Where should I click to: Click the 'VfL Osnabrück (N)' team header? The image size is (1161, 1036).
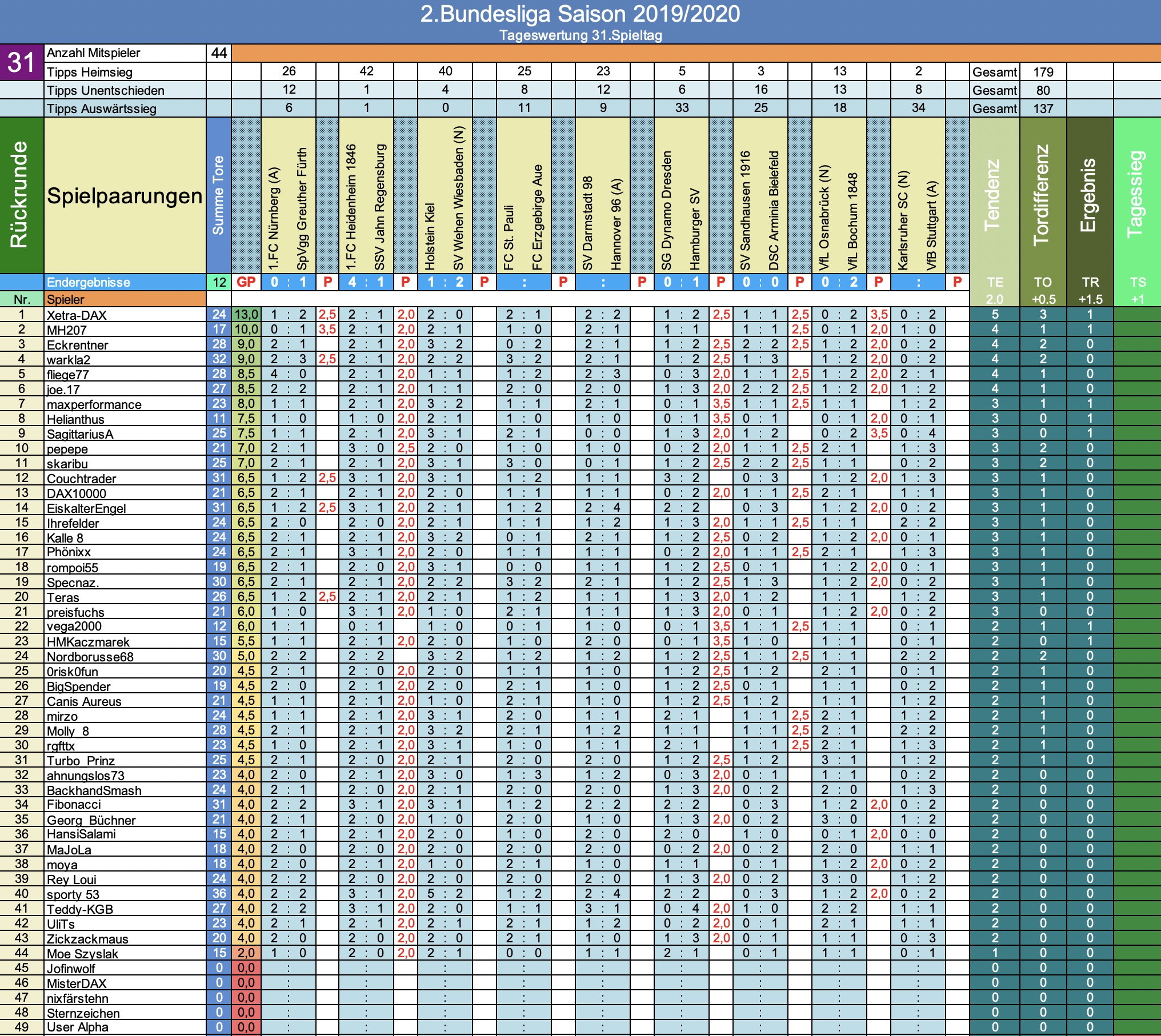click(x=824, y=218)
